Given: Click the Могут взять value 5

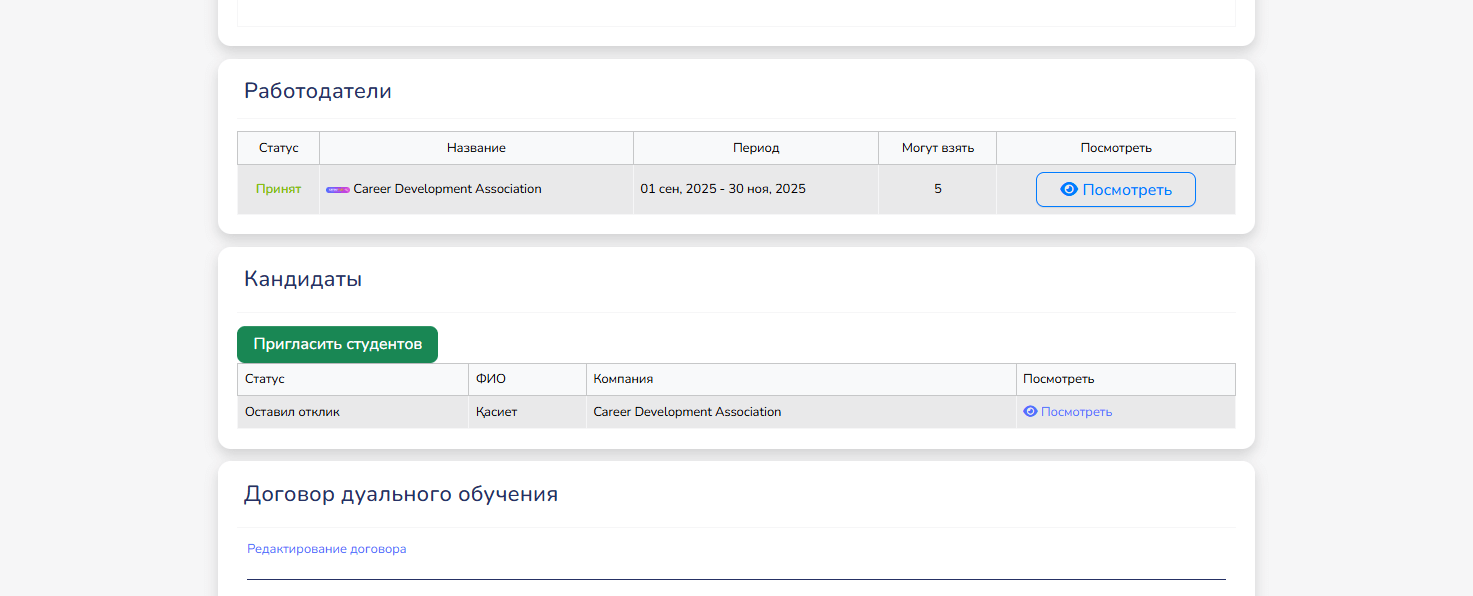Looking at the screenshot, I should coord(937,189).
